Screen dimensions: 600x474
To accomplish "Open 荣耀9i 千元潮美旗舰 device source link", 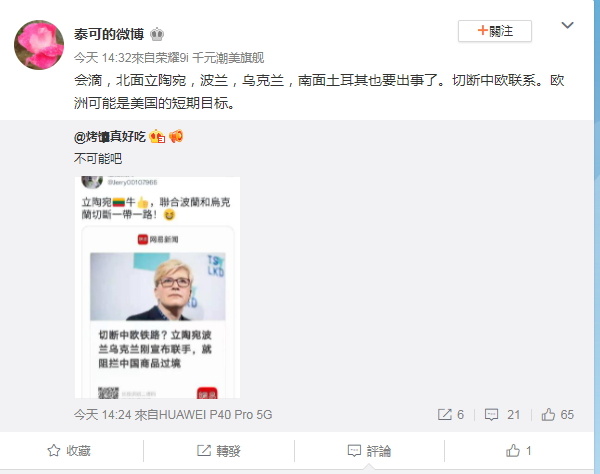I will tap(210, 58).
